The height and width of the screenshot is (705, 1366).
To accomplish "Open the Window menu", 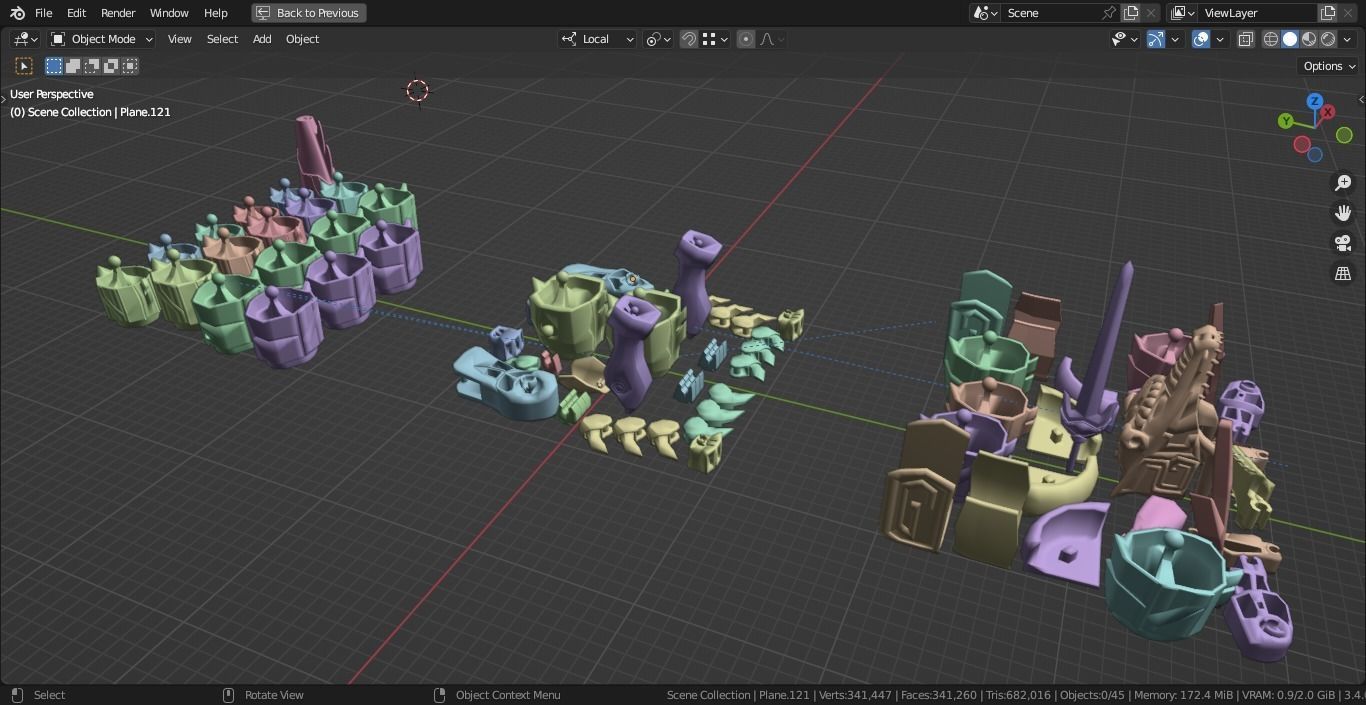I will [x=169, y=13].
